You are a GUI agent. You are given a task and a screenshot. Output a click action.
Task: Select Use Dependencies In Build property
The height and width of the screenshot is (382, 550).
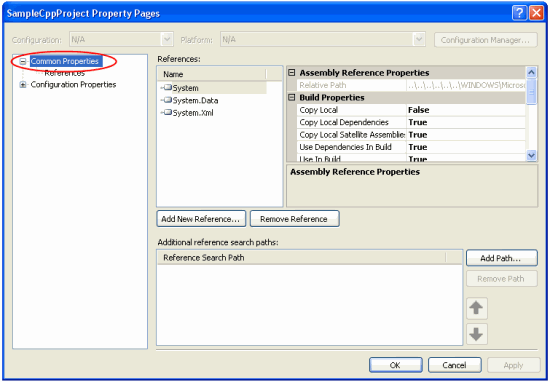pos(351,147)
